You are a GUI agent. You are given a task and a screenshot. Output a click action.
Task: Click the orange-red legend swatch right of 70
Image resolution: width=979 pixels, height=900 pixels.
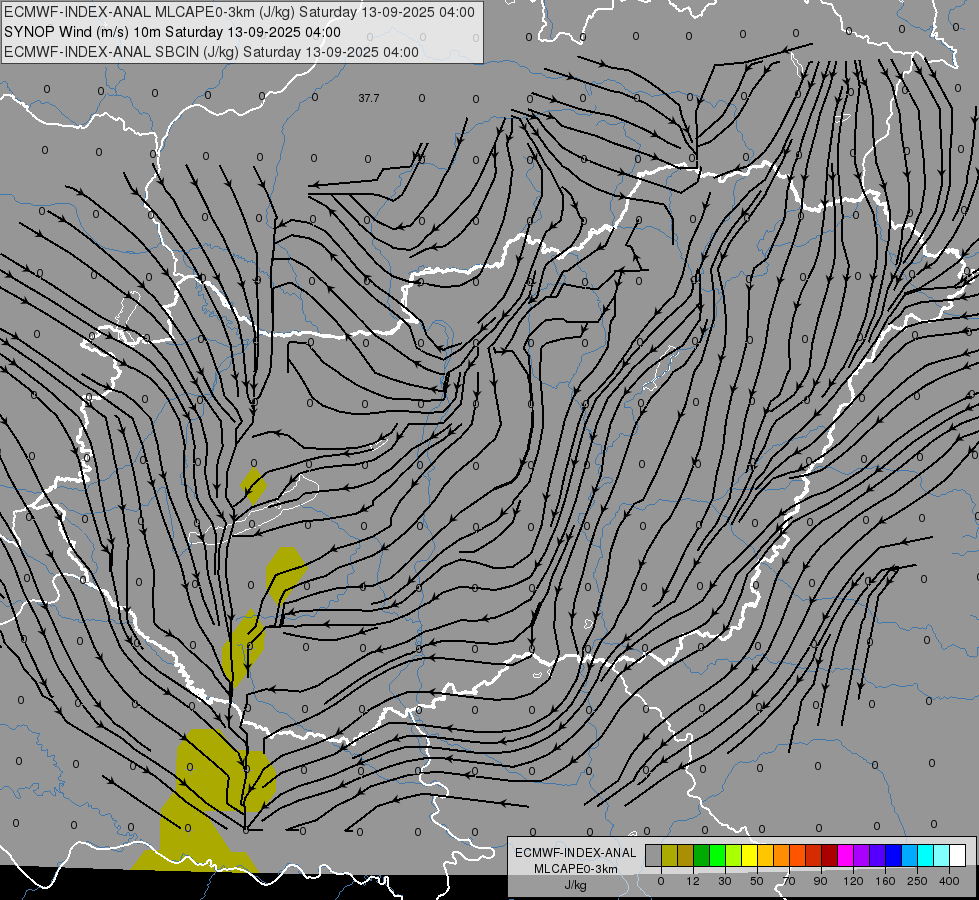tap(797, 855)
